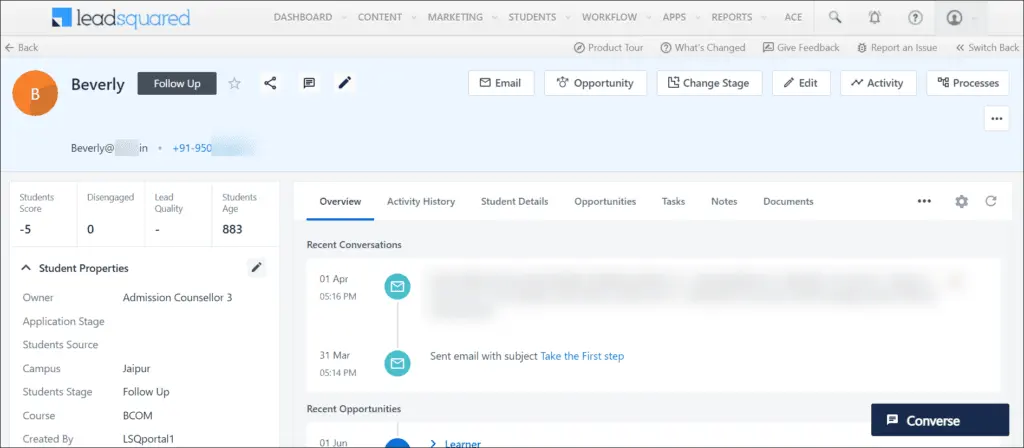This screenshot has width=1024, height=448.
Task: Click the Created By value LSQportal1
Action: point(149,439)
